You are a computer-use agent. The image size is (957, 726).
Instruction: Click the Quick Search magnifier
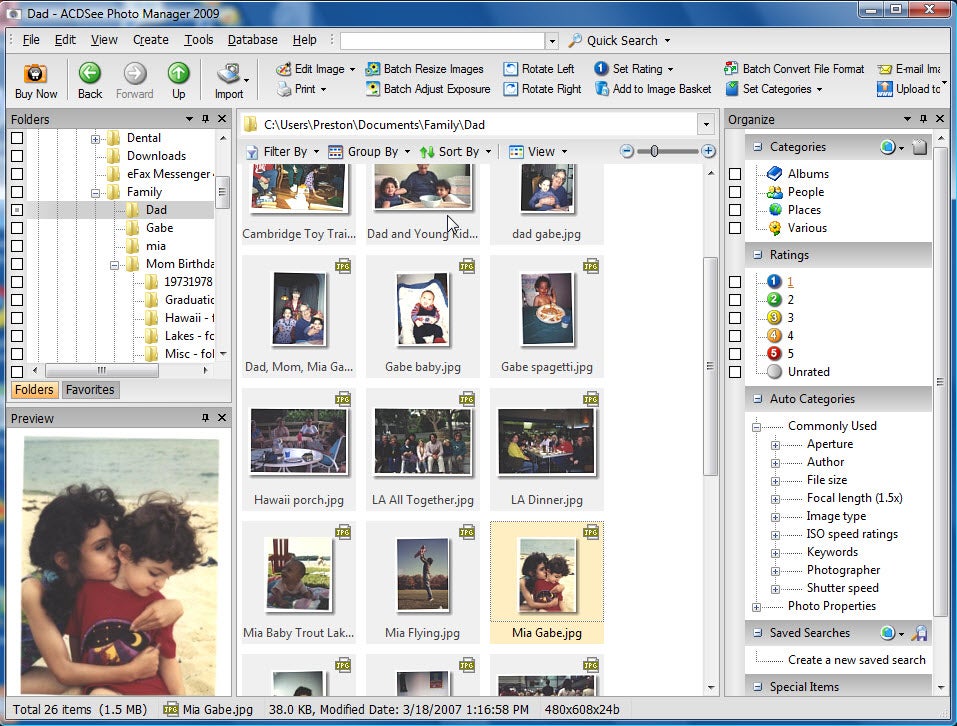[575, 40]
